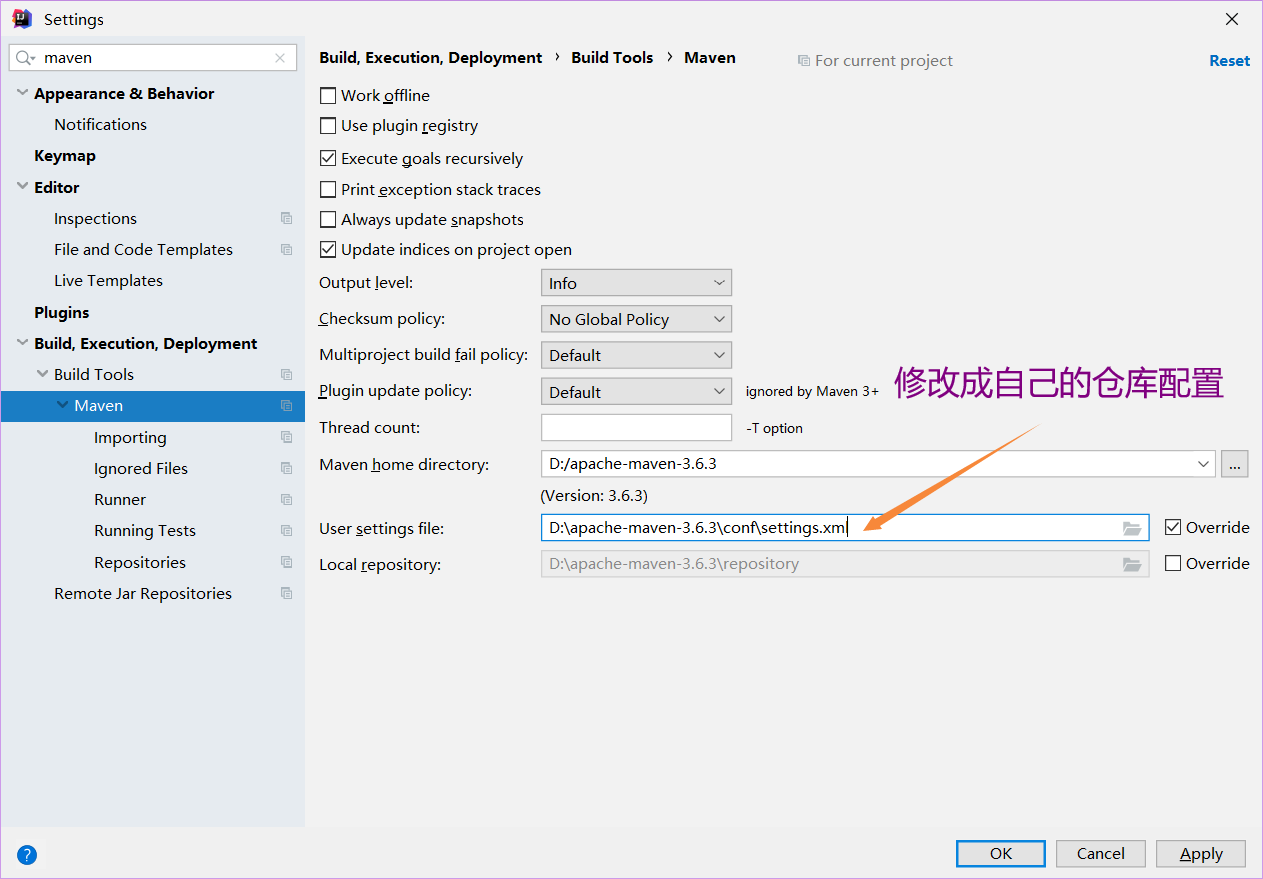Click 'ignored by Maven 3+' note
Screen dimensions: 1263x879
[812, 392]
